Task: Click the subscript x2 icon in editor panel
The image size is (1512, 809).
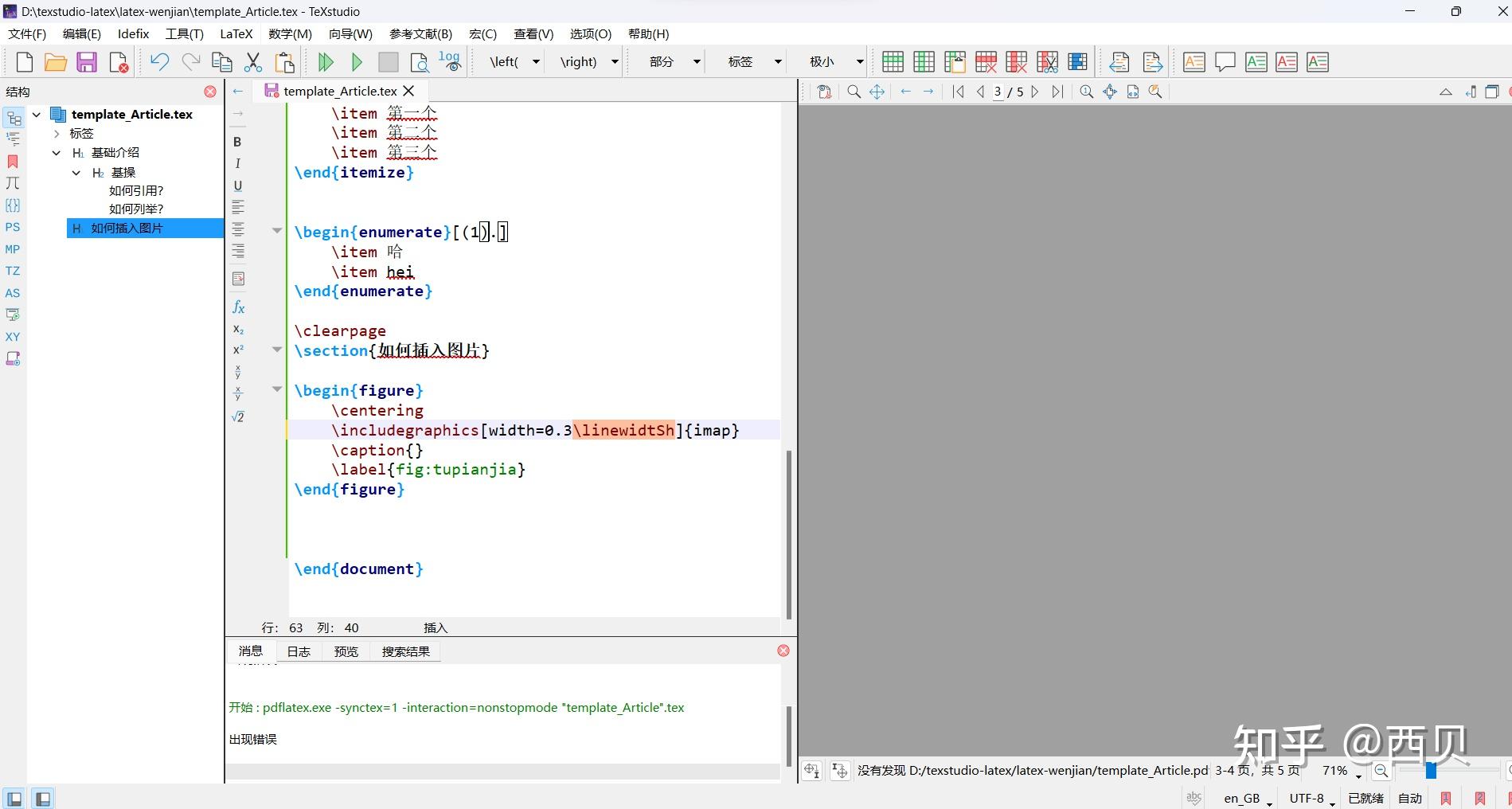Action: point(237,330)
